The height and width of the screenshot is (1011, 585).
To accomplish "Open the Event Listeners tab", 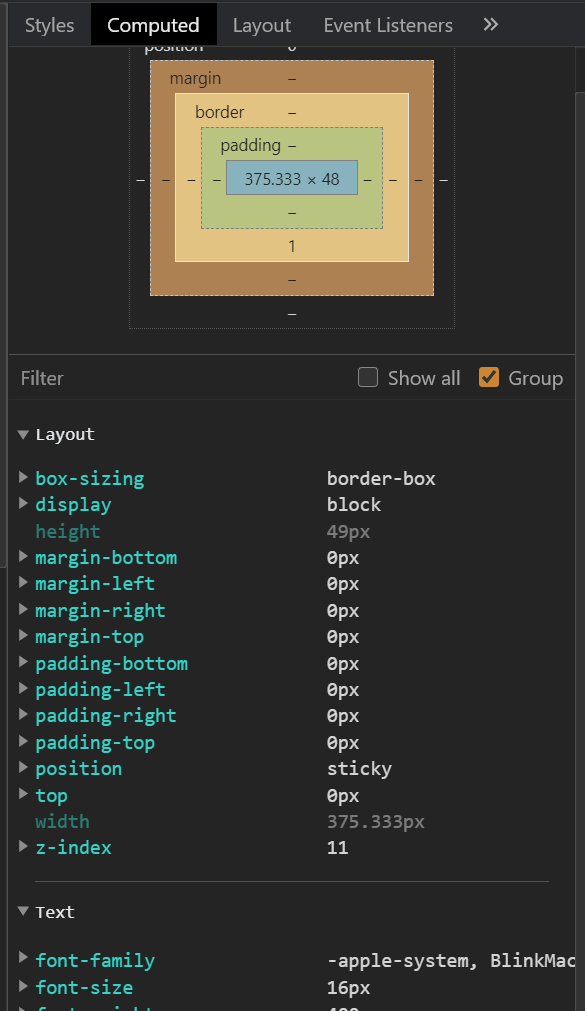I will tap(388, 25).
